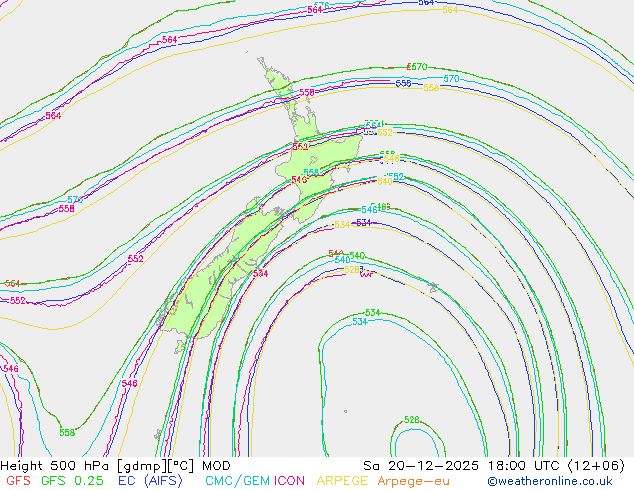Click the yellow 564 label at the top

tap(450, 10)
